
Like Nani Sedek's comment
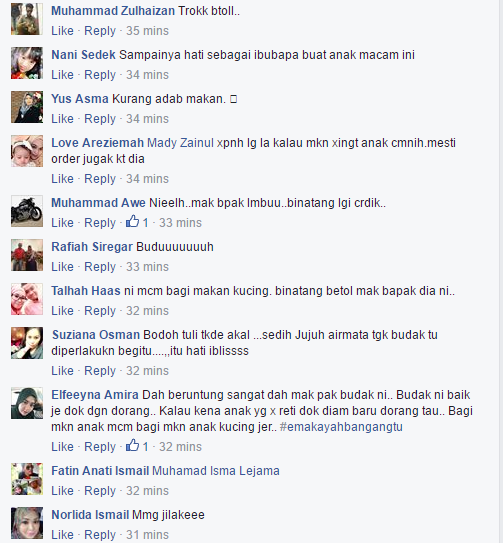(x=62, y=75)
